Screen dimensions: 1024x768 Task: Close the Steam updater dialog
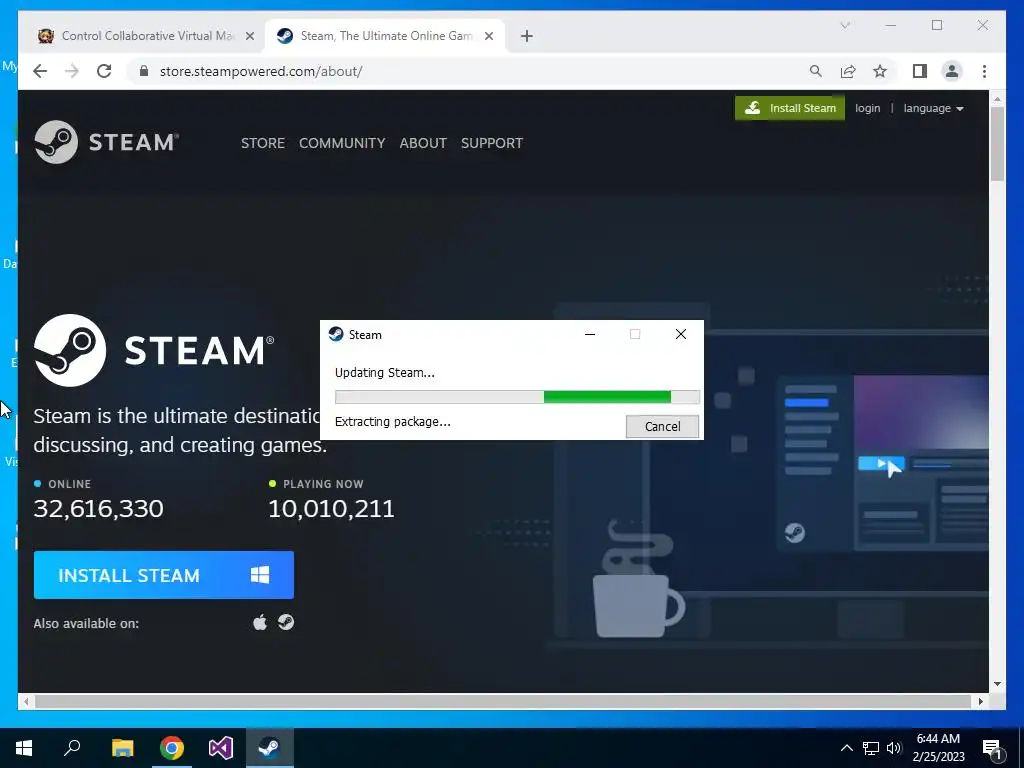680,334
